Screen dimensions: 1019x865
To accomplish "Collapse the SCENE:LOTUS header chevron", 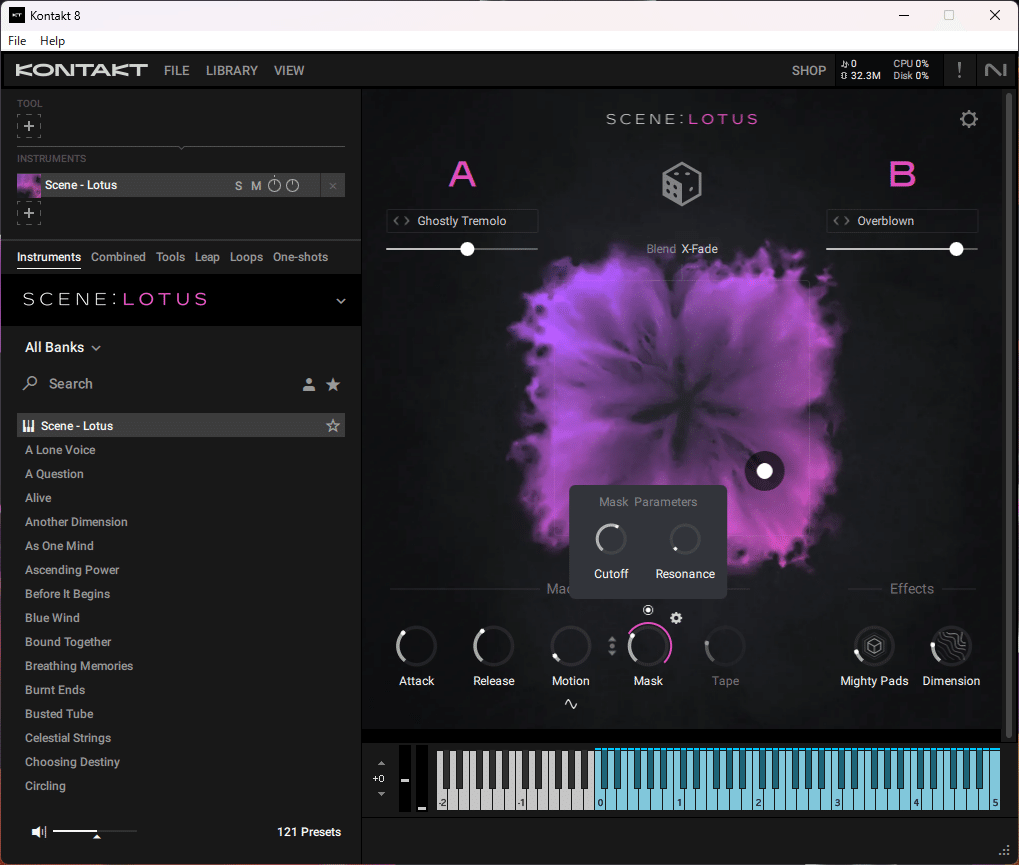I will click(341, 300).
